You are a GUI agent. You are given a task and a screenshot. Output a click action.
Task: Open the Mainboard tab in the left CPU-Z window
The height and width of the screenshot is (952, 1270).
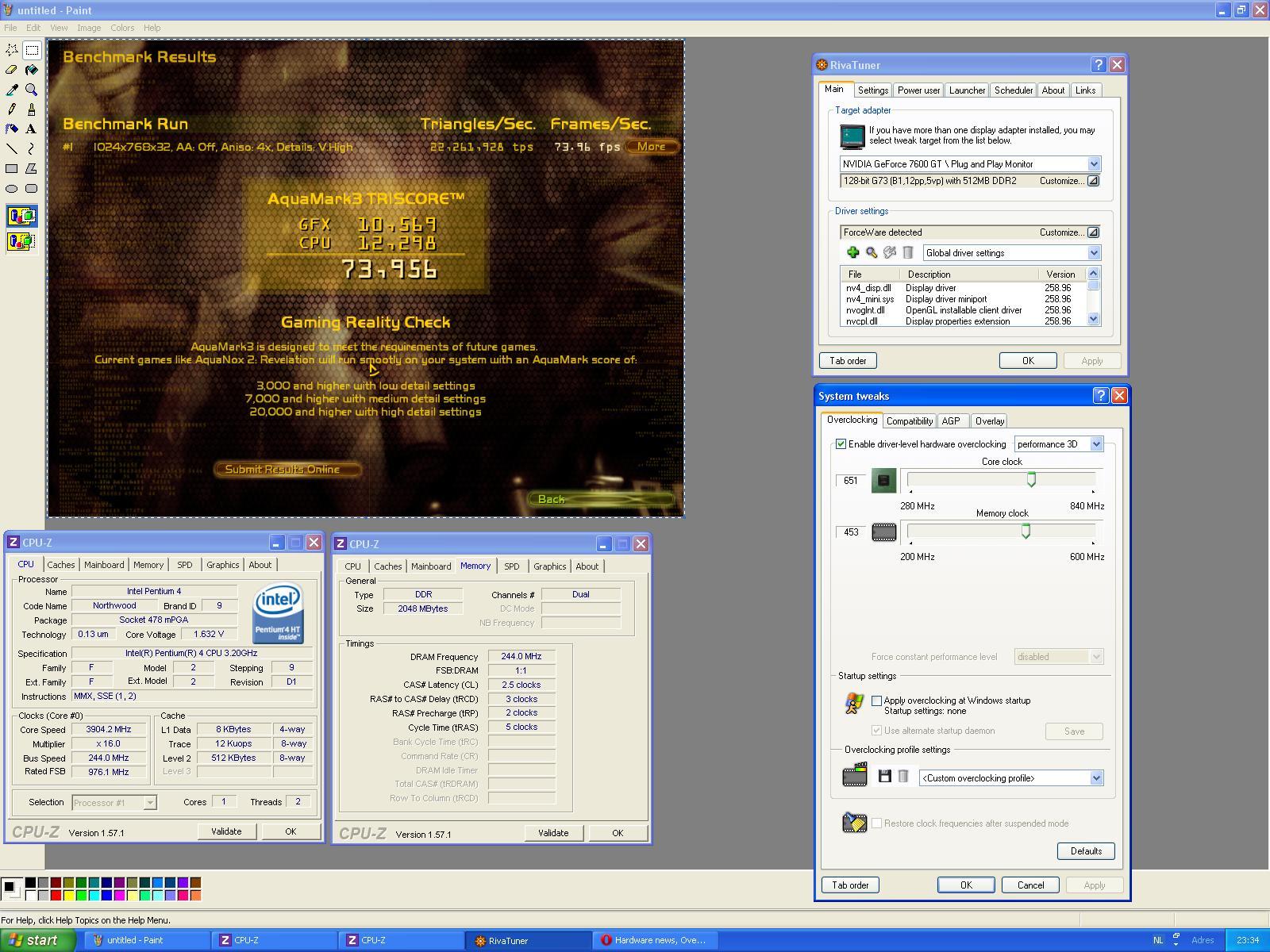104,565
